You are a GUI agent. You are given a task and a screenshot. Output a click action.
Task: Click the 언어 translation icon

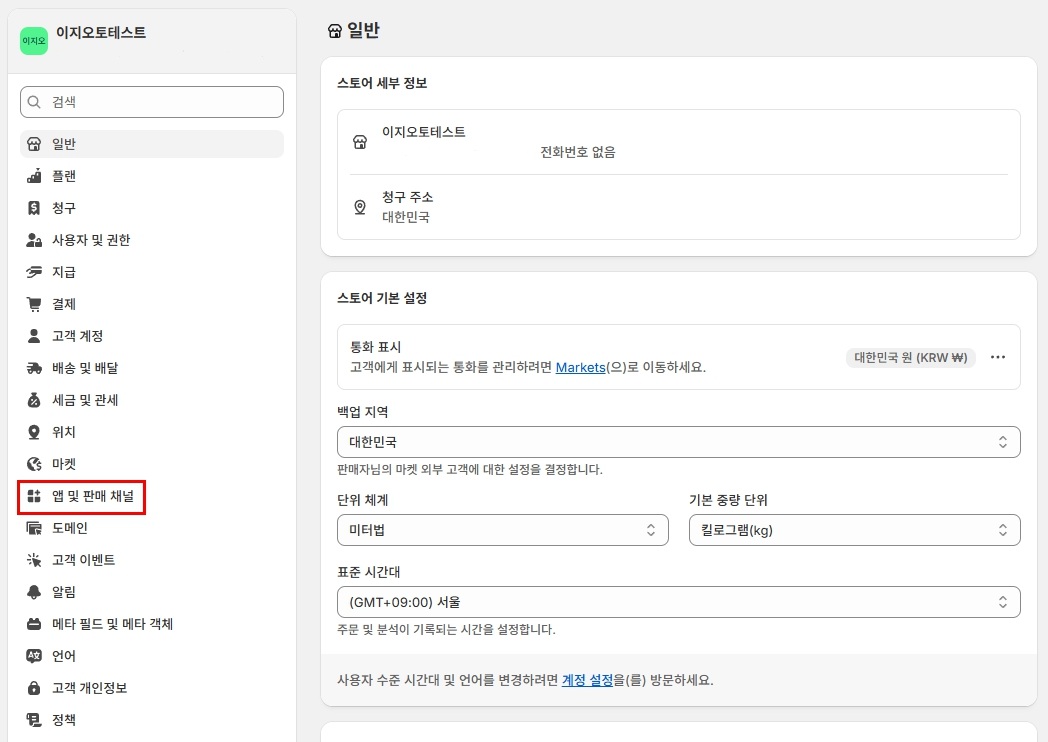[34, 656]
